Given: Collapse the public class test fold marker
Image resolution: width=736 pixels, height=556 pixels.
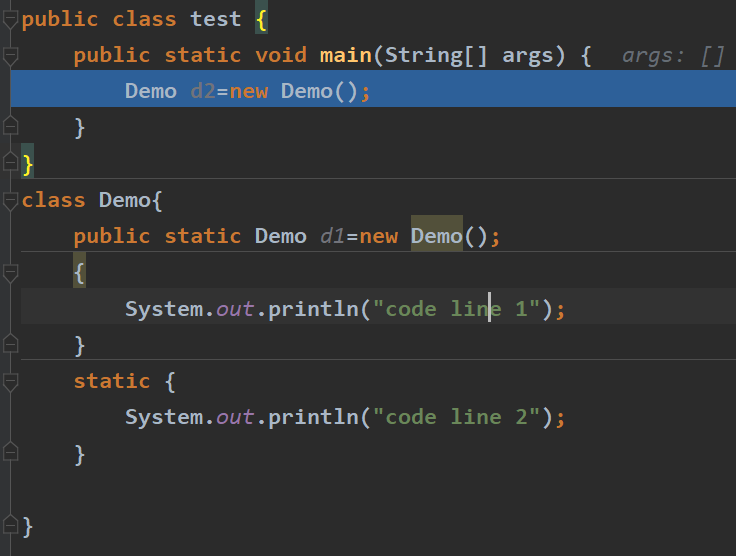Looking at the screenshot, I should 10,19.
